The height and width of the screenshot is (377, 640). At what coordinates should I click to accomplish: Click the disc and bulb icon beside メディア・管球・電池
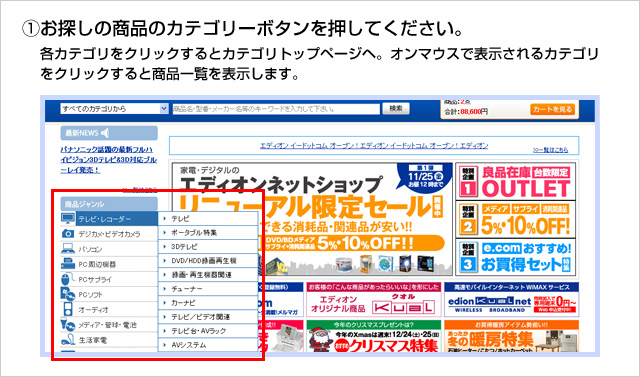(x=68, y=325)
